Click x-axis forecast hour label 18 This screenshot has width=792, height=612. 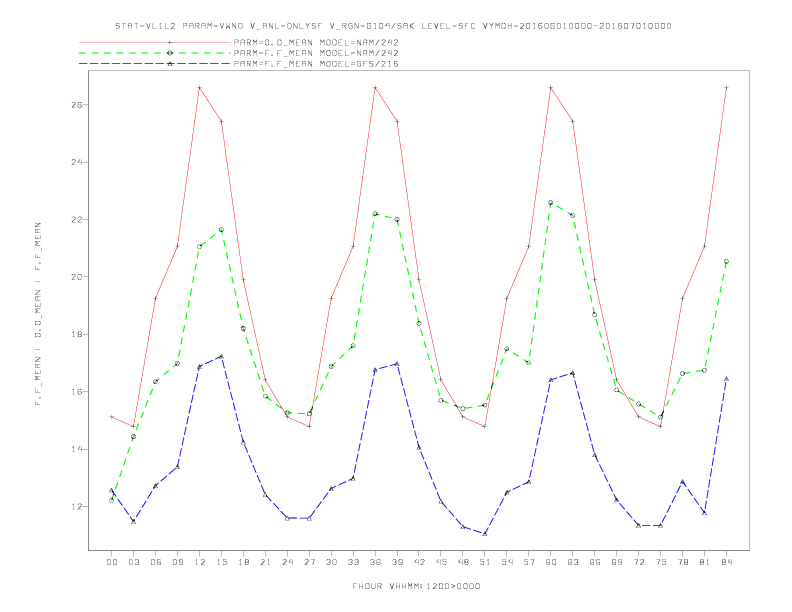tap(243, 562)
